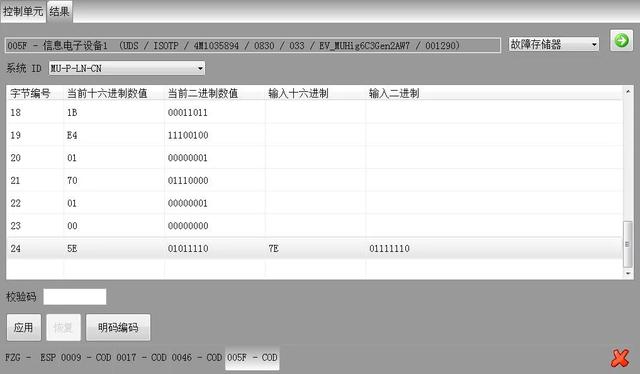Click the greyed-out restore button
This screenshot has height=374, width=640.
(x=63, y=327)
